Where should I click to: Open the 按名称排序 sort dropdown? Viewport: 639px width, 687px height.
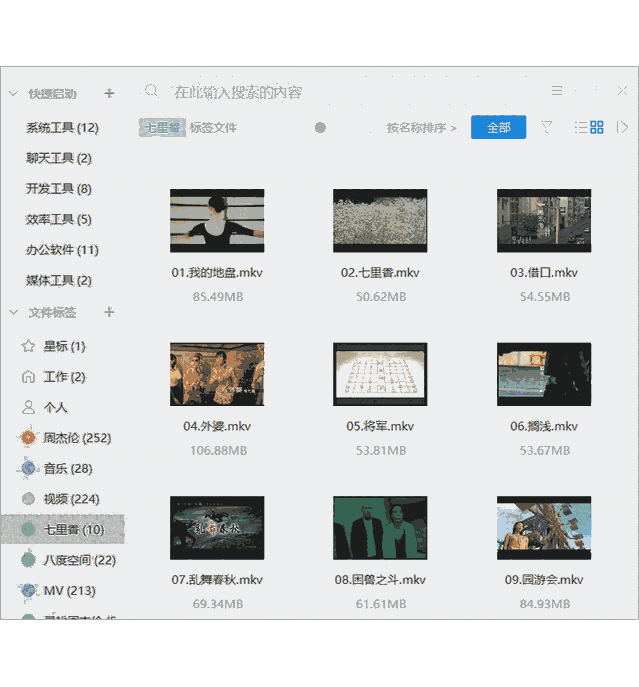tap(422, 128)
